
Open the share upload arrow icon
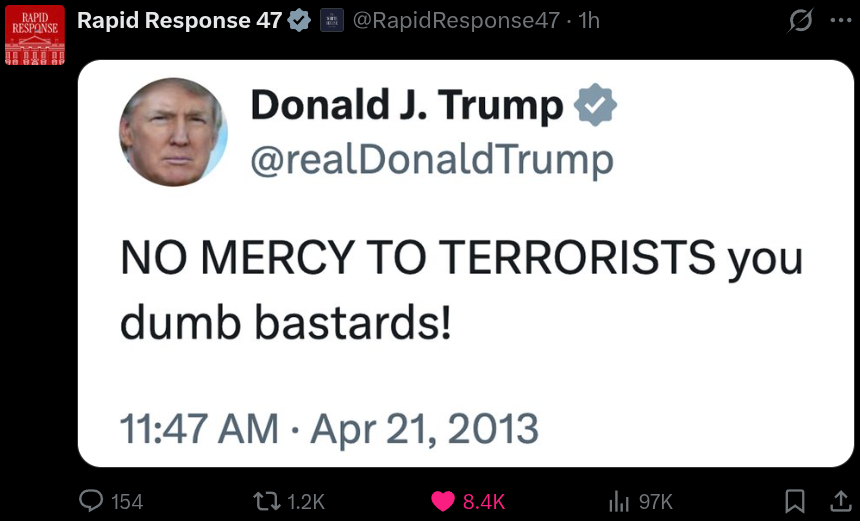[840, 501]
